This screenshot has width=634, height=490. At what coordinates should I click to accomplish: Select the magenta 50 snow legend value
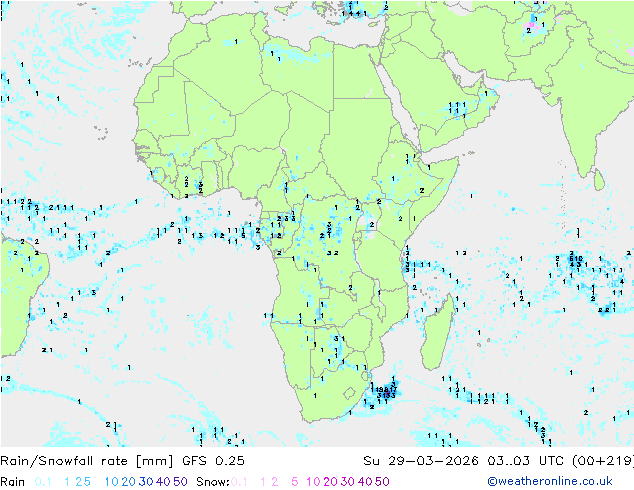click(383, 482)
